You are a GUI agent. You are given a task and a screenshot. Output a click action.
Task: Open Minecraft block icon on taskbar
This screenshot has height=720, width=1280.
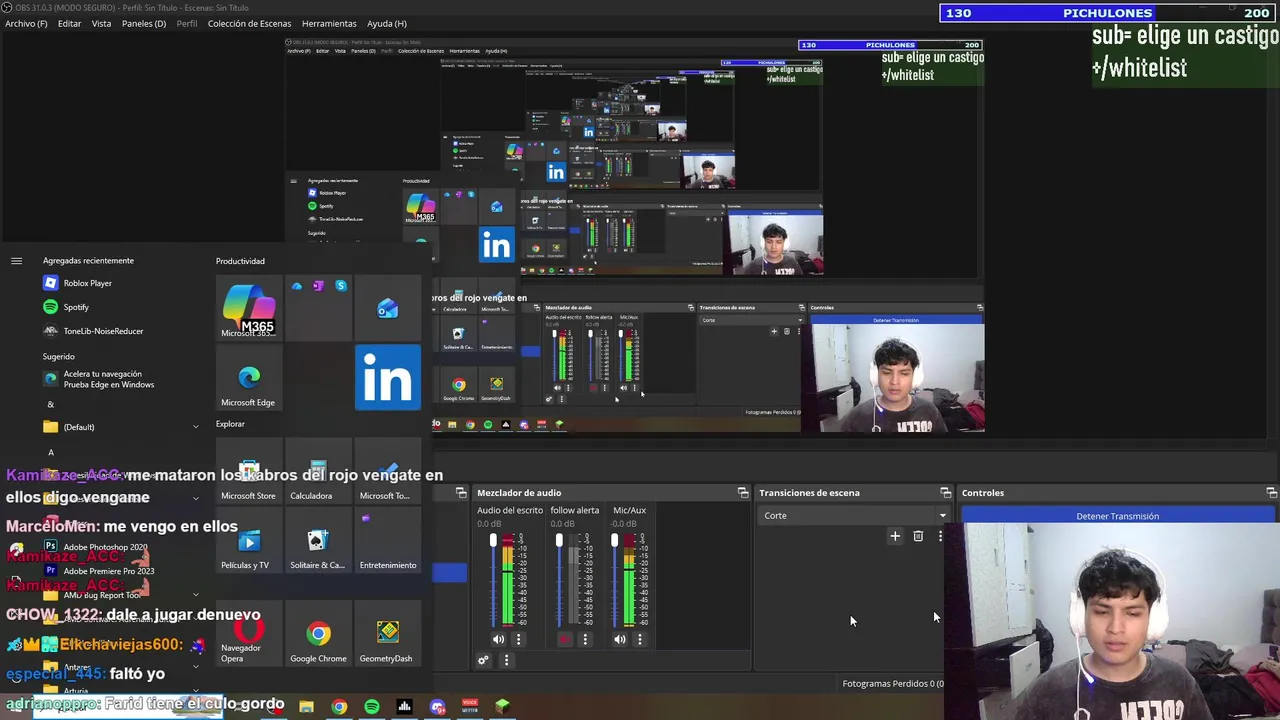(x=503, y=707)
